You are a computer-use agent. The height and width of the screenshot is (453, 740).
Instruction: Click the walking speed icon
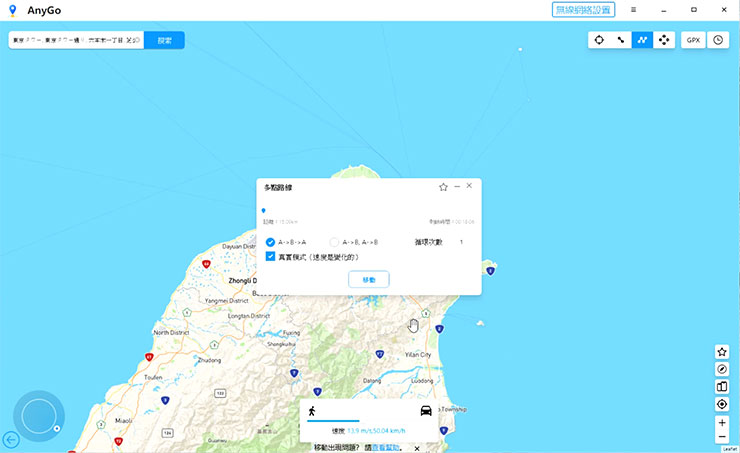tap(312, 411)
